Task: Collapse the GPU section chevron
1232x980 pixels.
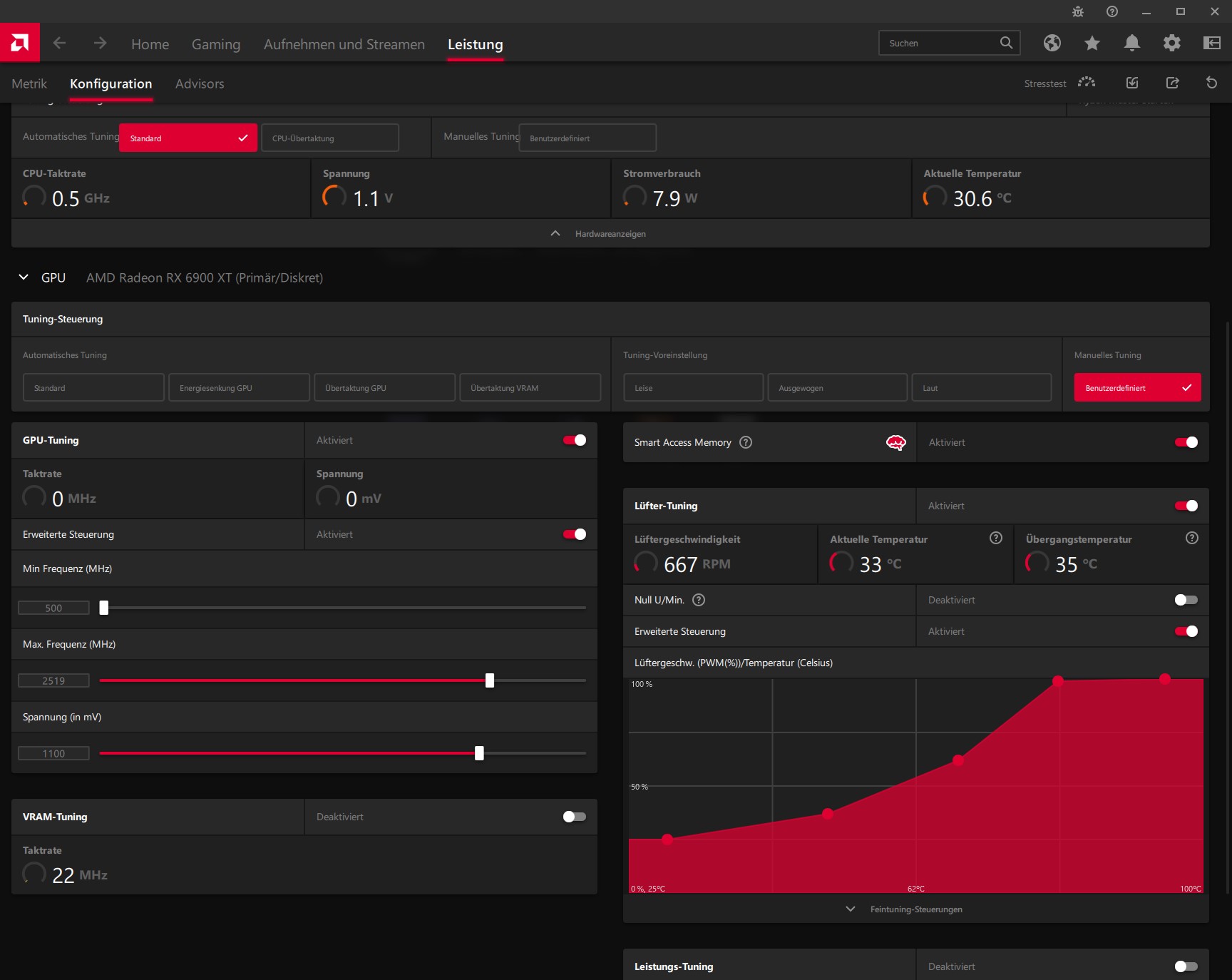Action: coord(24,277)
